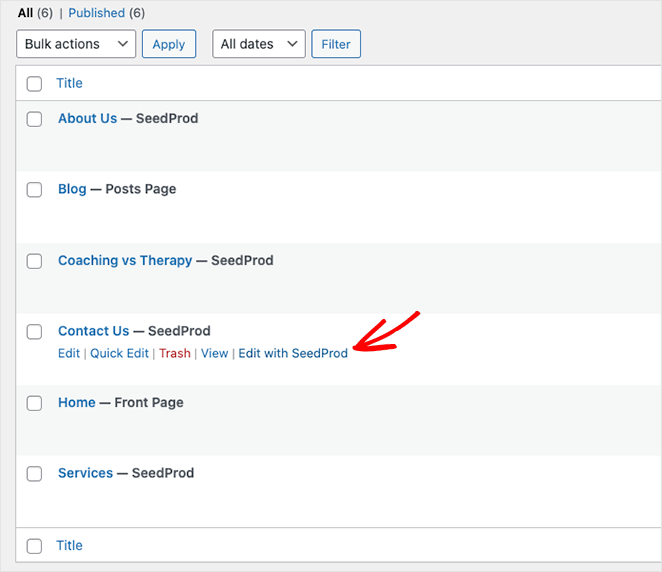Check the box for About Us page
Screen dimensions: 662x572
click(34, 119)
